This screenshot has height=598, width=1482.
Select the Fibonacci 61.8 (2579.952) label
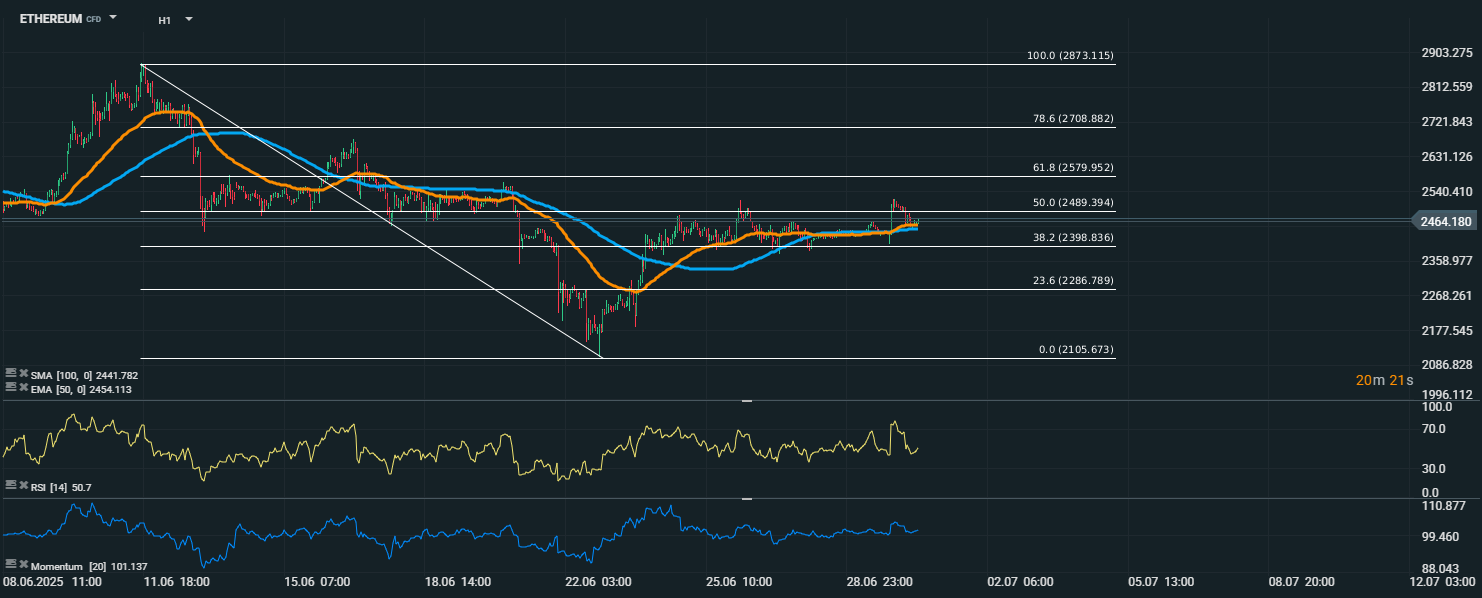tap(1073, 167)
